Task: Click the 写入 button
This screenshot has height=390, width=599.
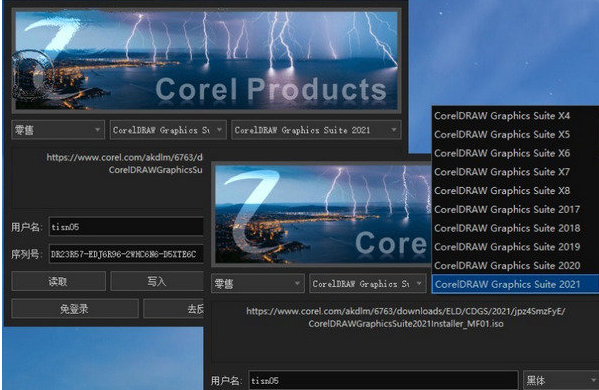Action: point(157,282)
